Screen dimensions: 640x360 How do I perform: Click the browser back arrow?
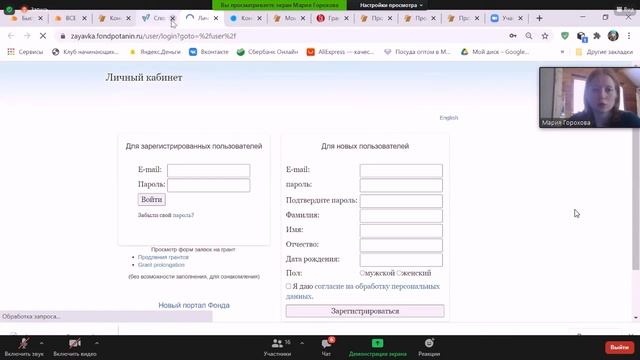(x=11, y=36)
